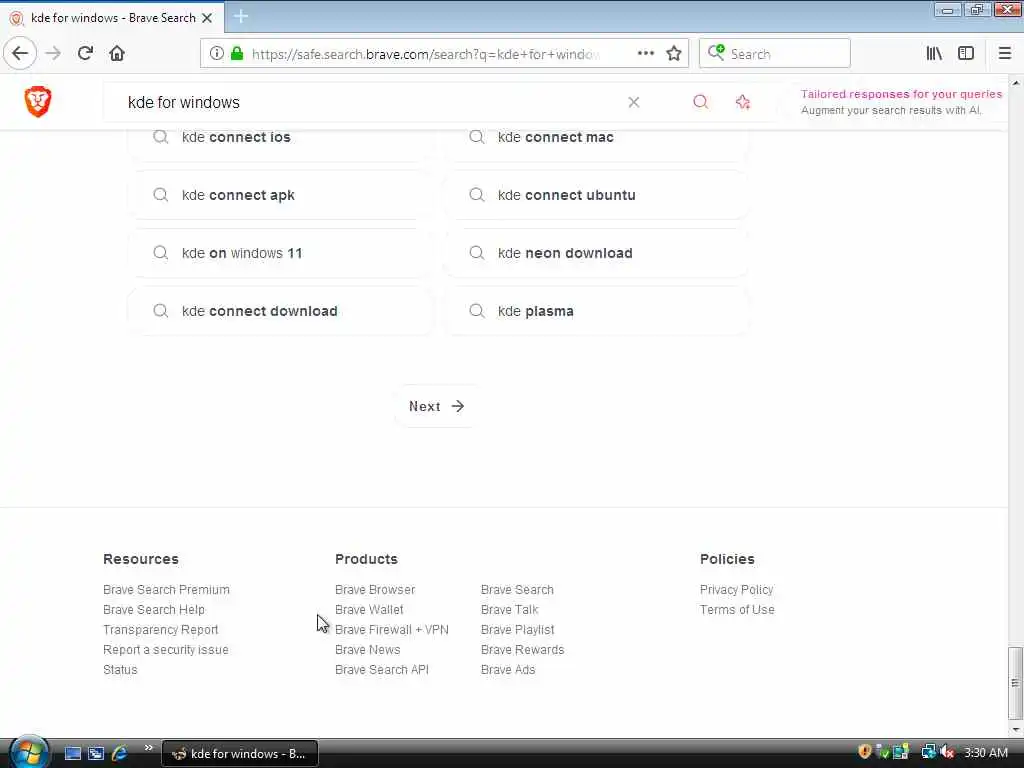Open Brave Search Help link
This screenshot has height=768, width=1024.
(154, 610)
